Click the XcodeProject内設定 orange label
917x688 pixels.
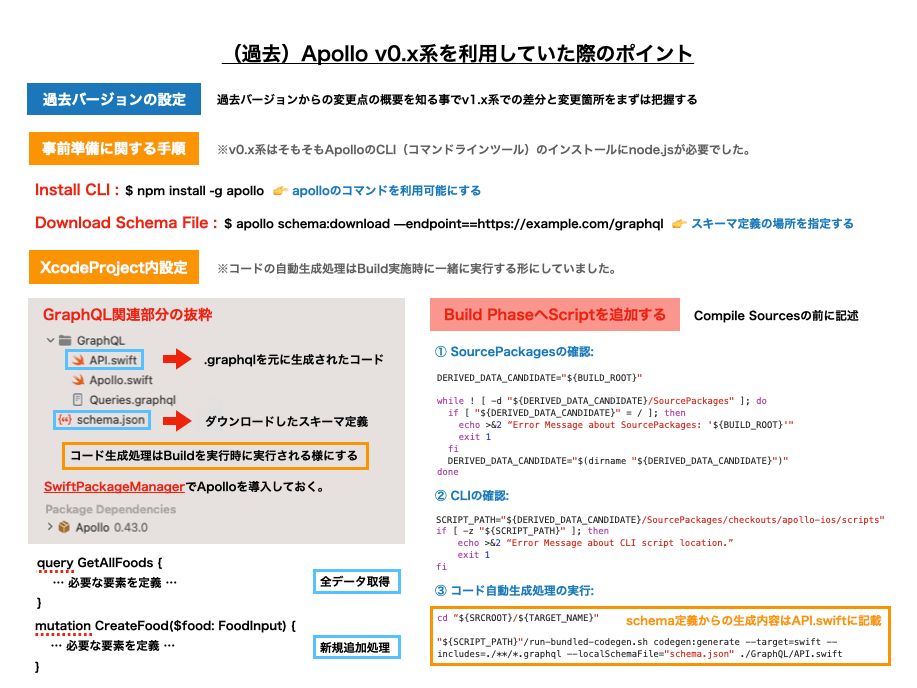114,267
